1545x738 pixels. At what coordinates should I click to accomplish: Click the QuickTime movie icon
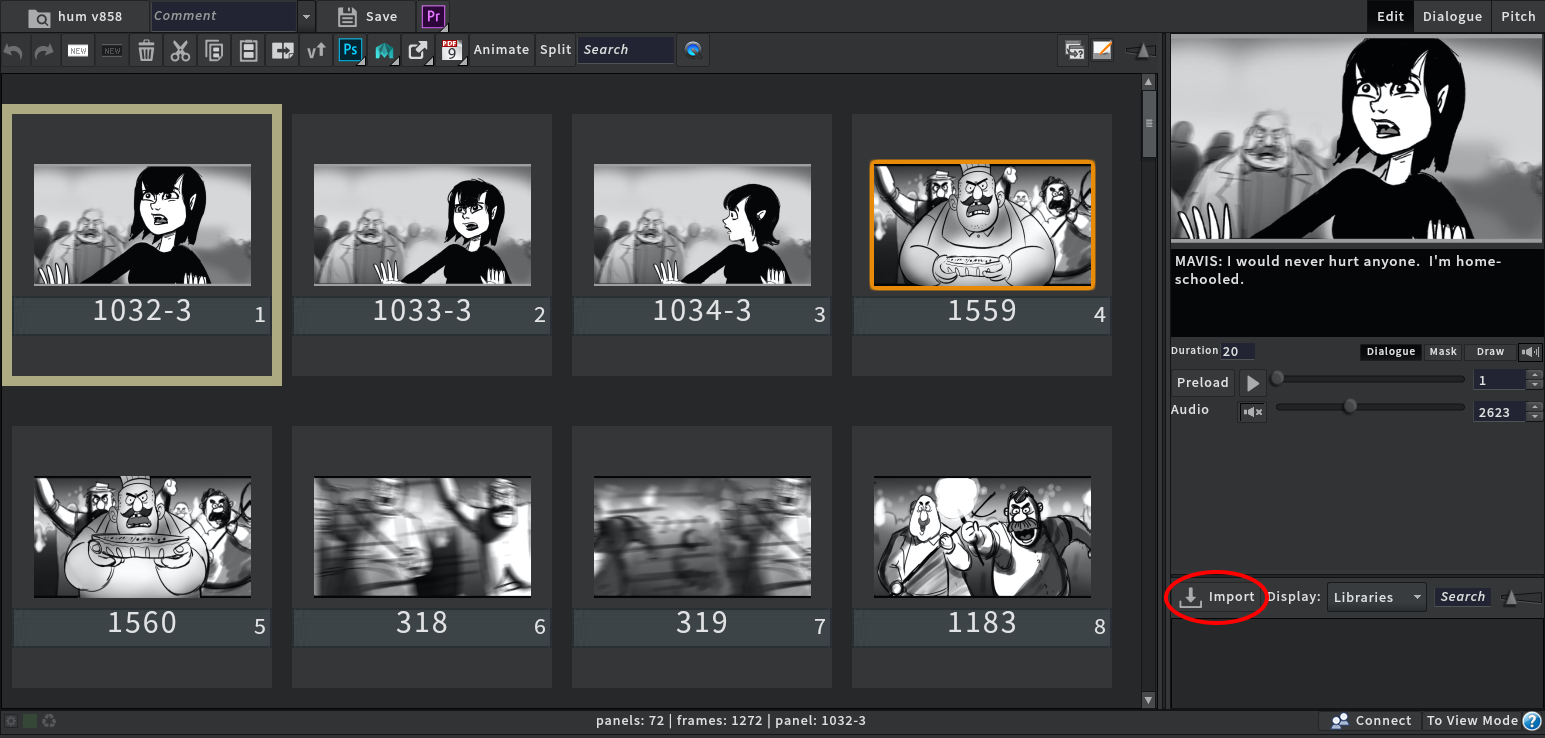coord(693,50)
